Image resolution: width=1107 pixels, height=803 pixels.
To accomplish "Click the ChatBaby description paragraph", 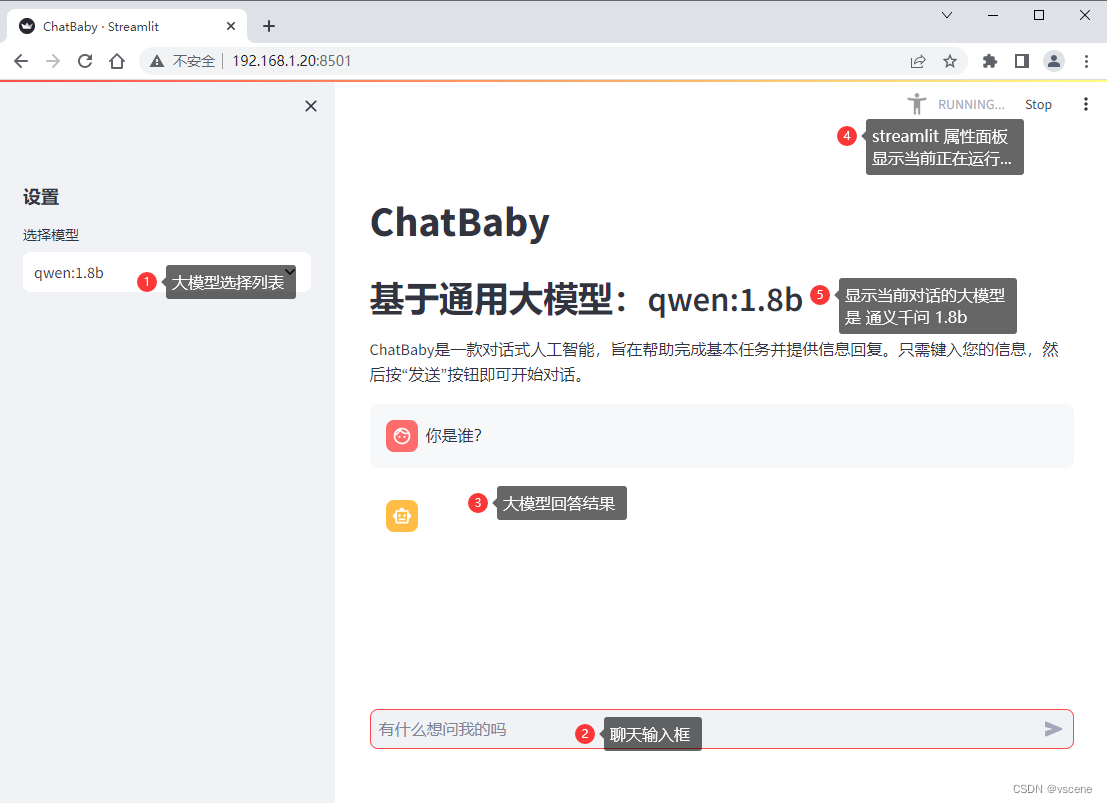I will click(714, 362).
